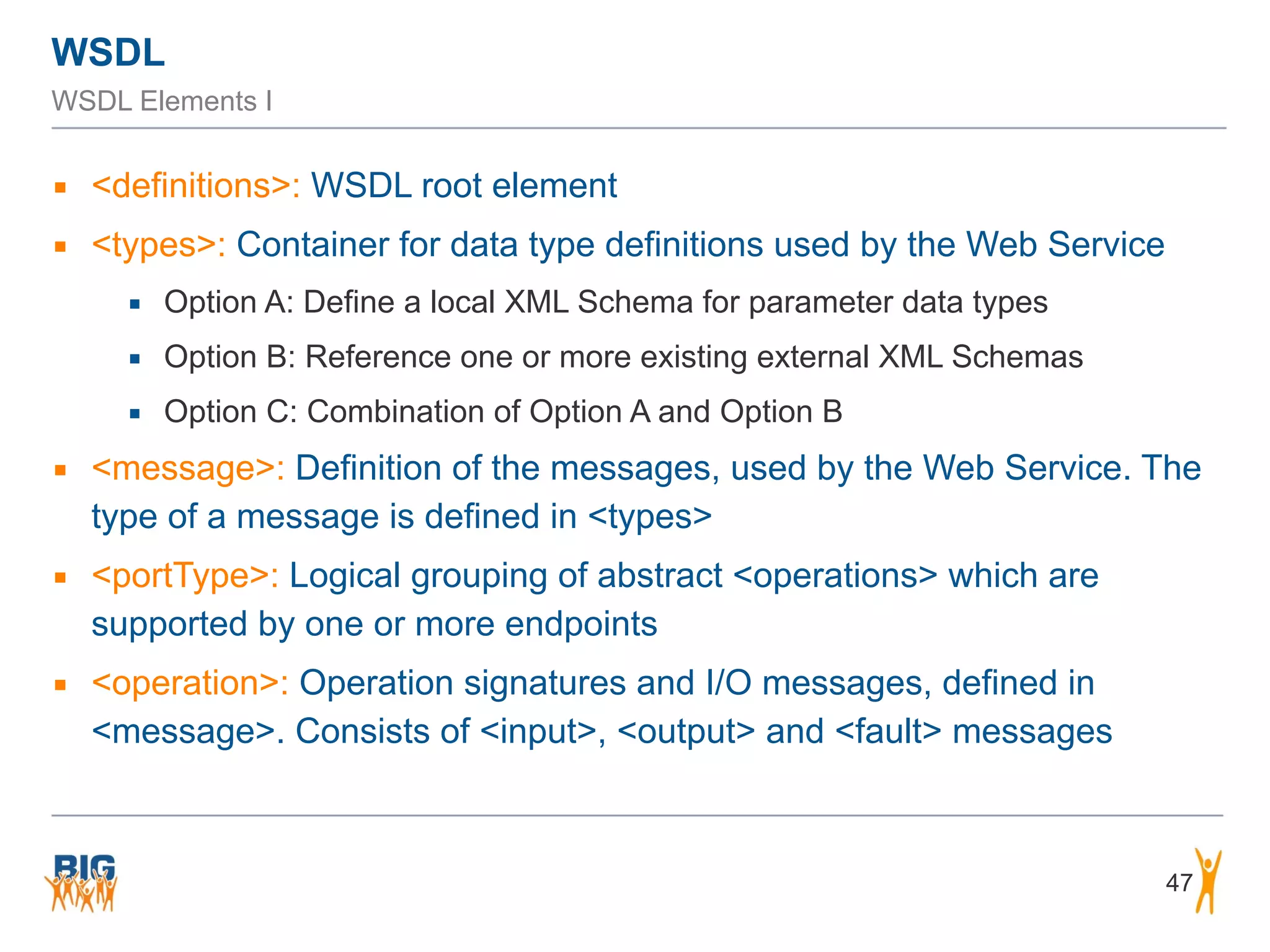Click the BIG logo with orange figures
This screenshot has height=952, width=1270.
pyautogui.click(x=81, y=883)
